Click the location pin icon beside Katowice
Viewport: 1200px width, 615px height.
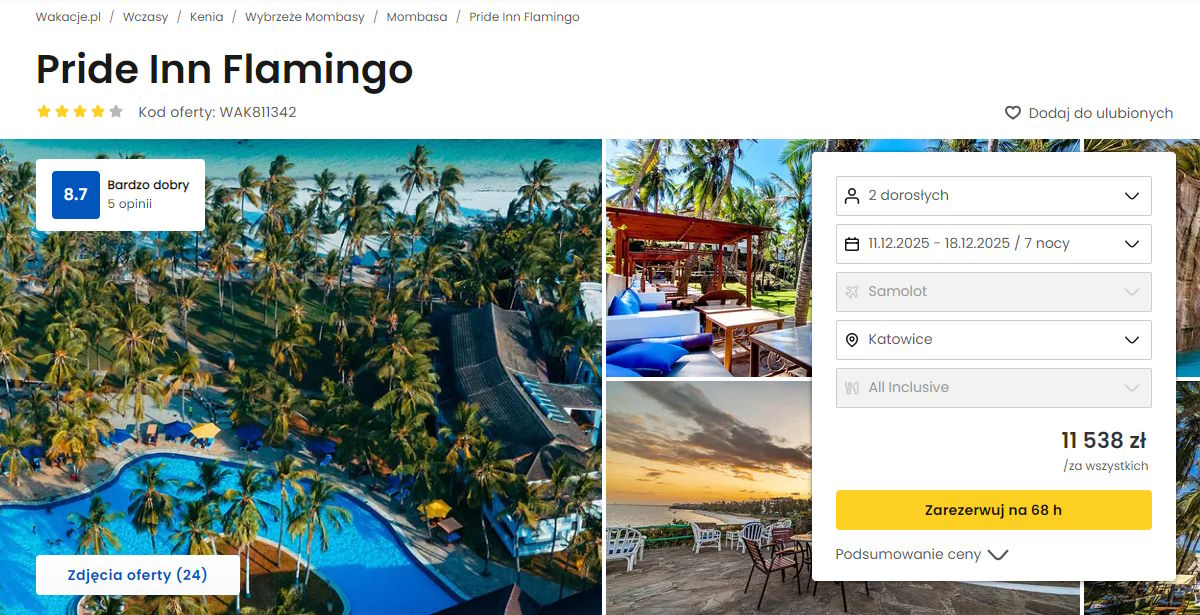click(852, 340)
